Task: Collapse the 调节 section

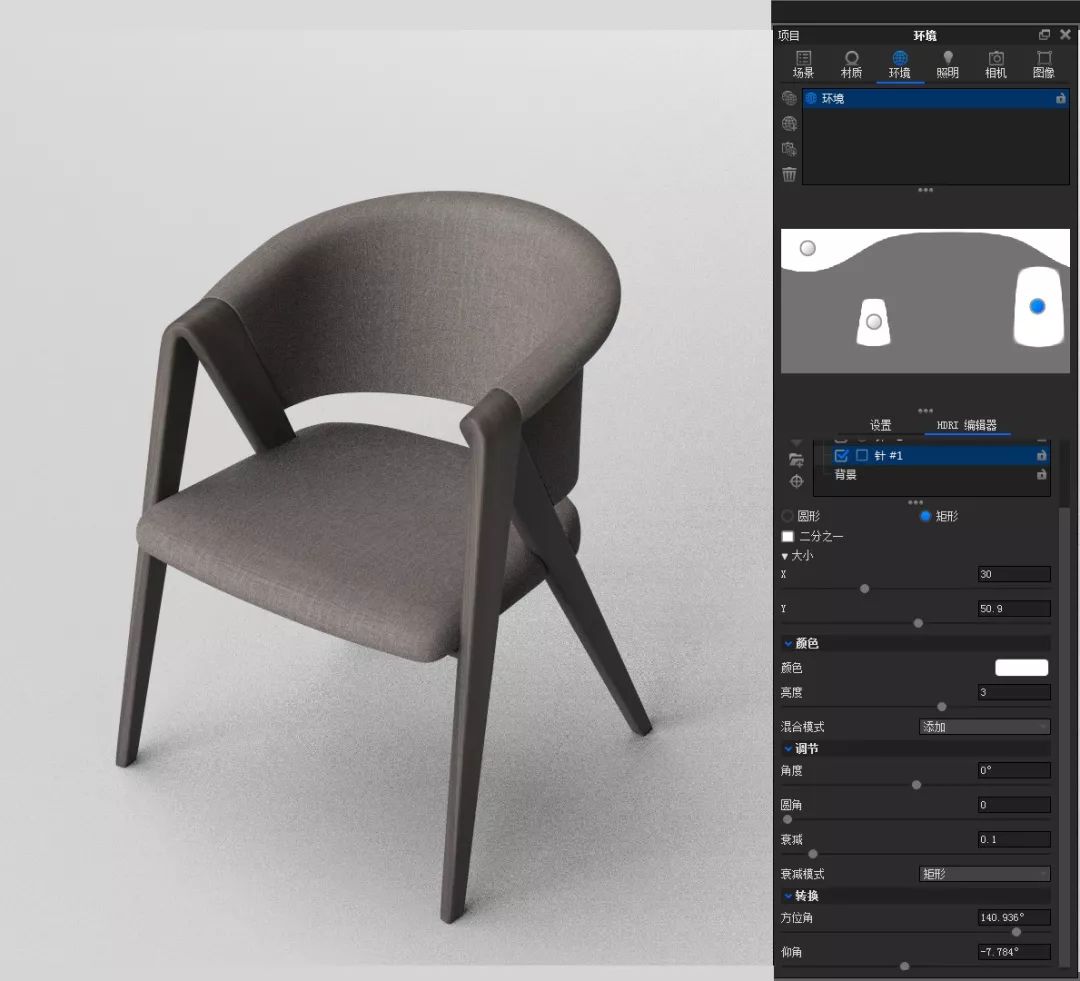Action: [788, 748]
